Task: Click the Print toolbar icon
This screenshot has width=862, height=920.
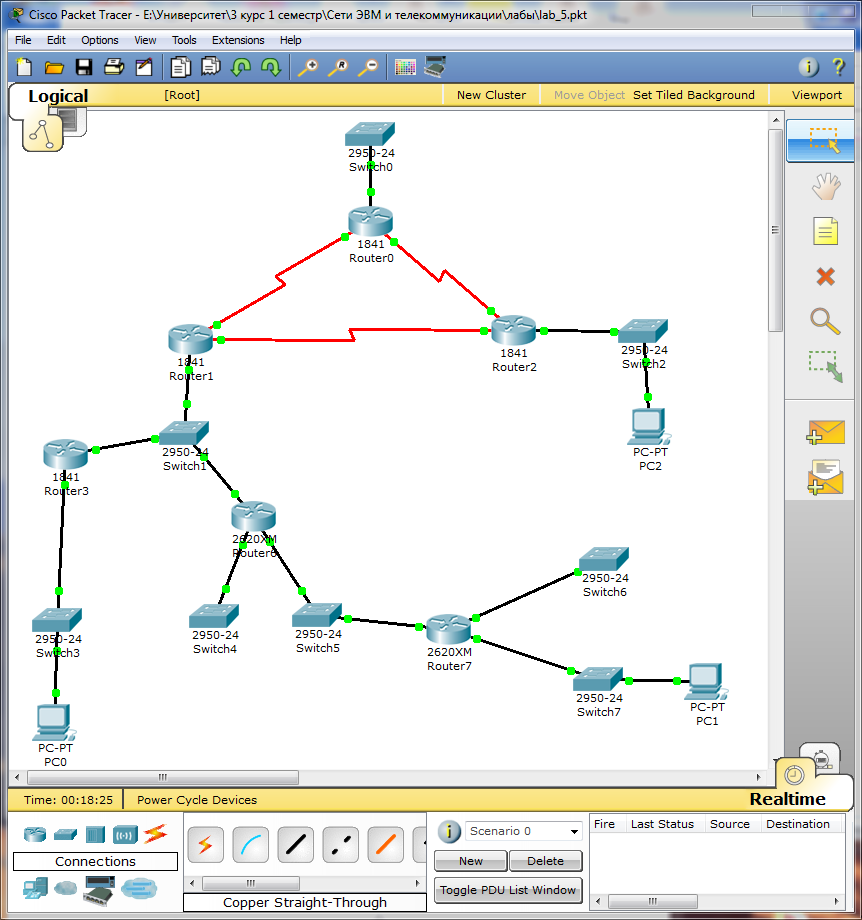Action: click(114, 67)
